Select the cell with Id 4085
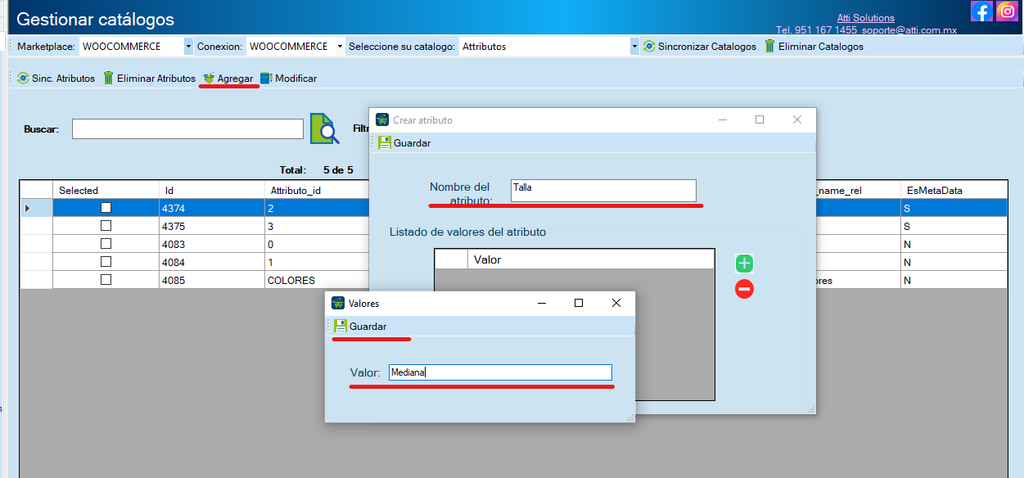Viewport: 1024px width, 478px height. pos(211,279)
